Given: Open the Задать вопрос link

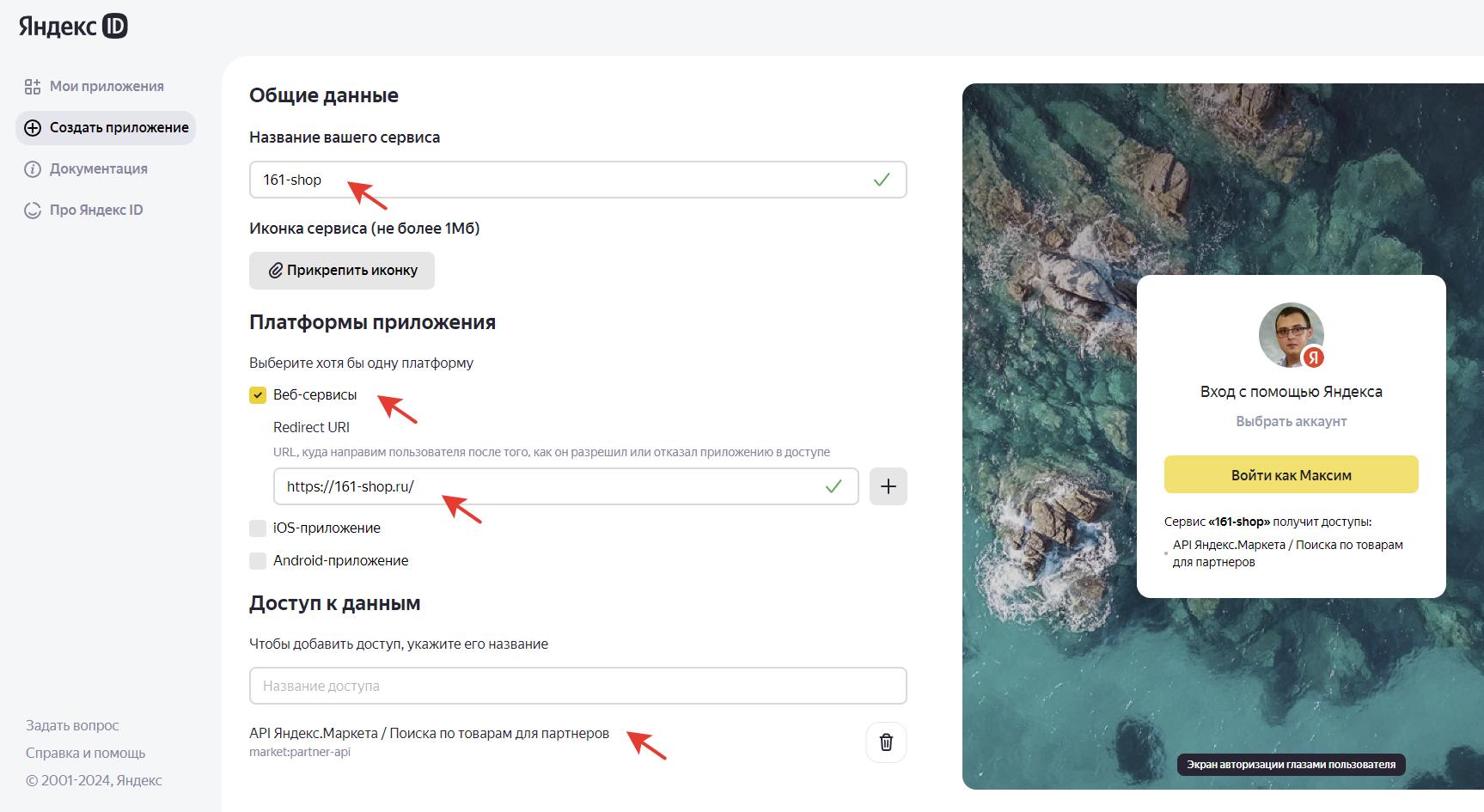Looking at the screenshot, I should tap(72, 725).
